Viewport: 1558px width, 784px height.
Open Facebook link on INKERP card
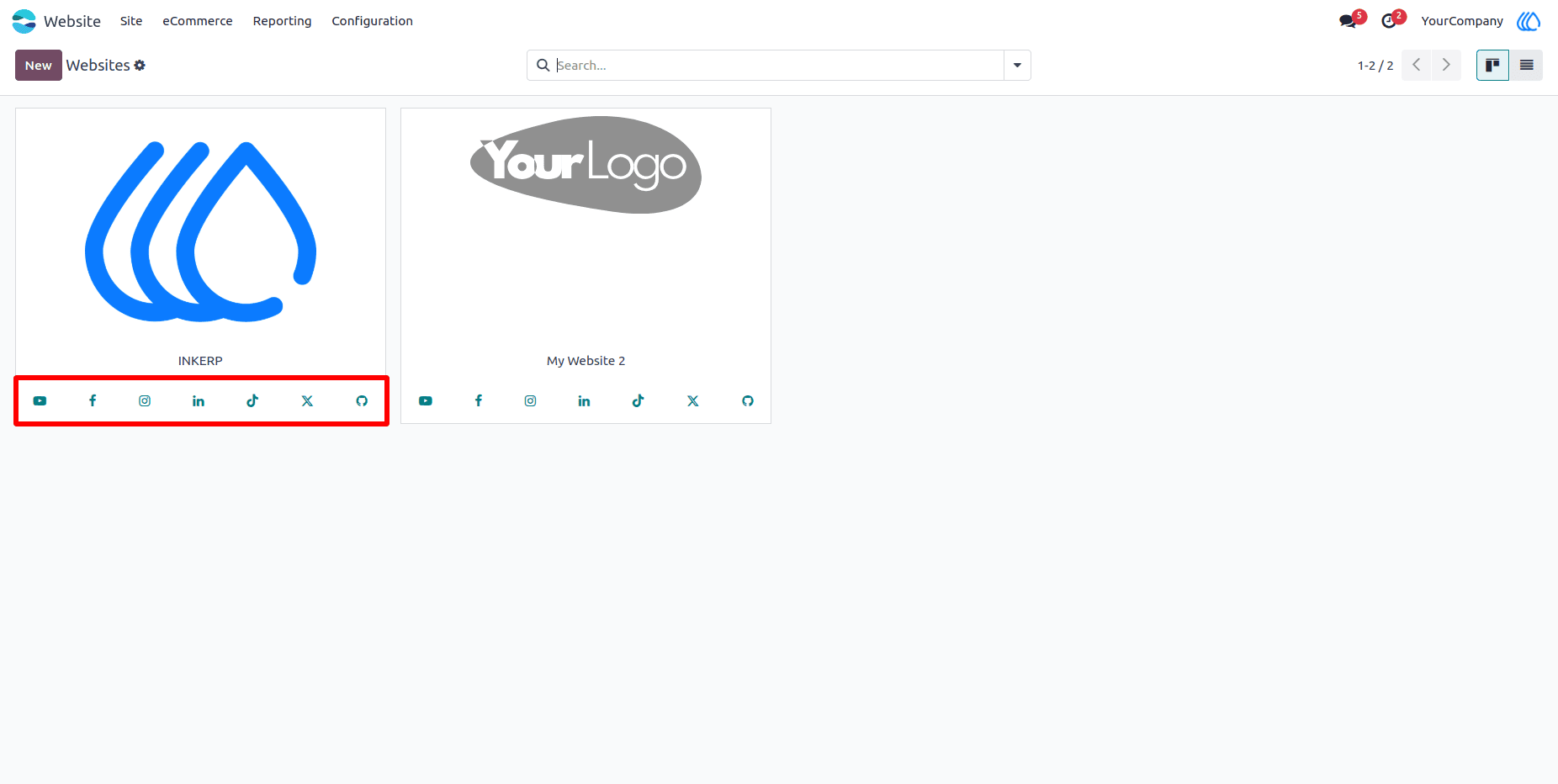[93, 401]
